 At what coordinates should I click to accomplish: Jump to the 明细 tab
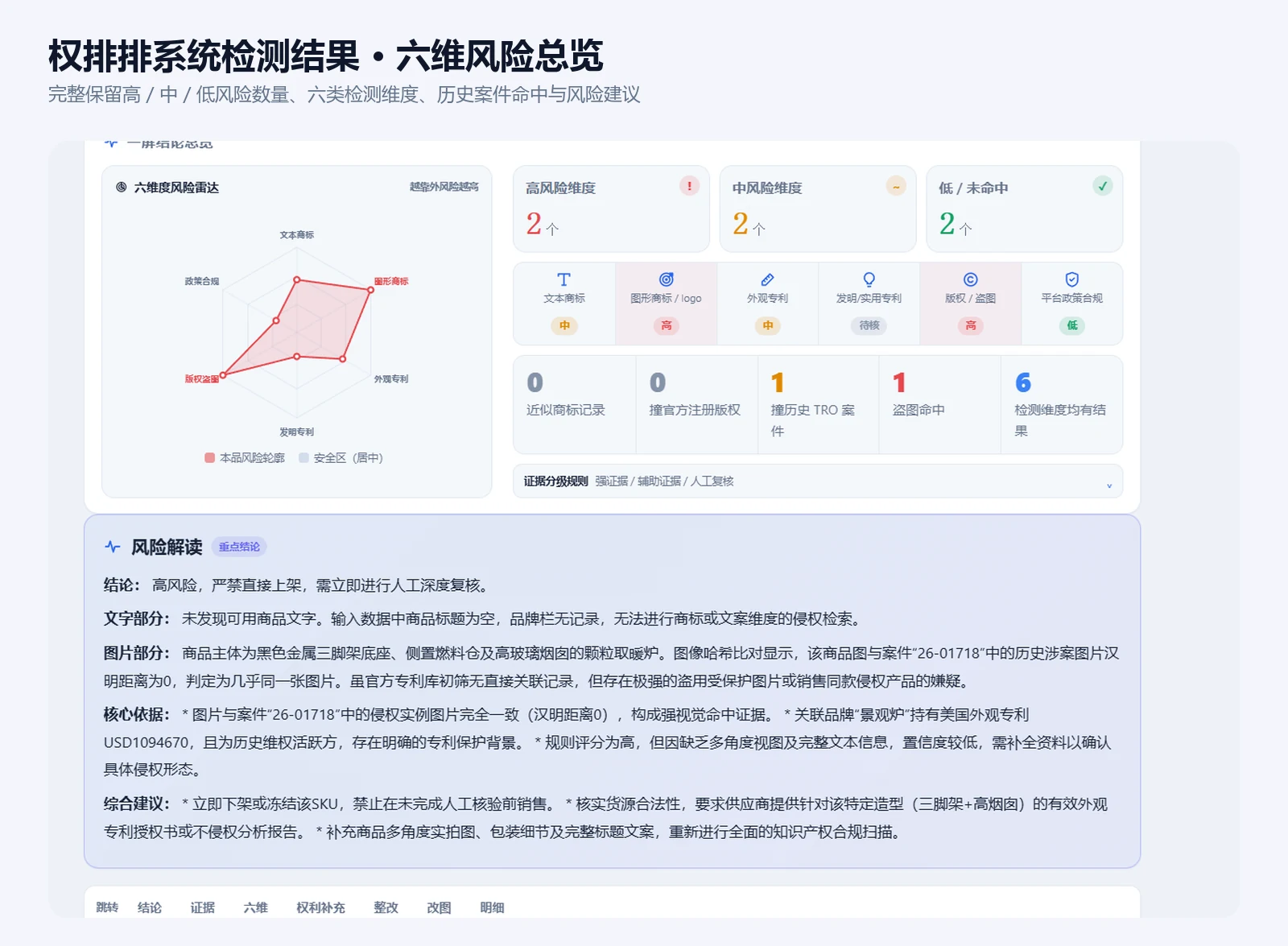493,907
